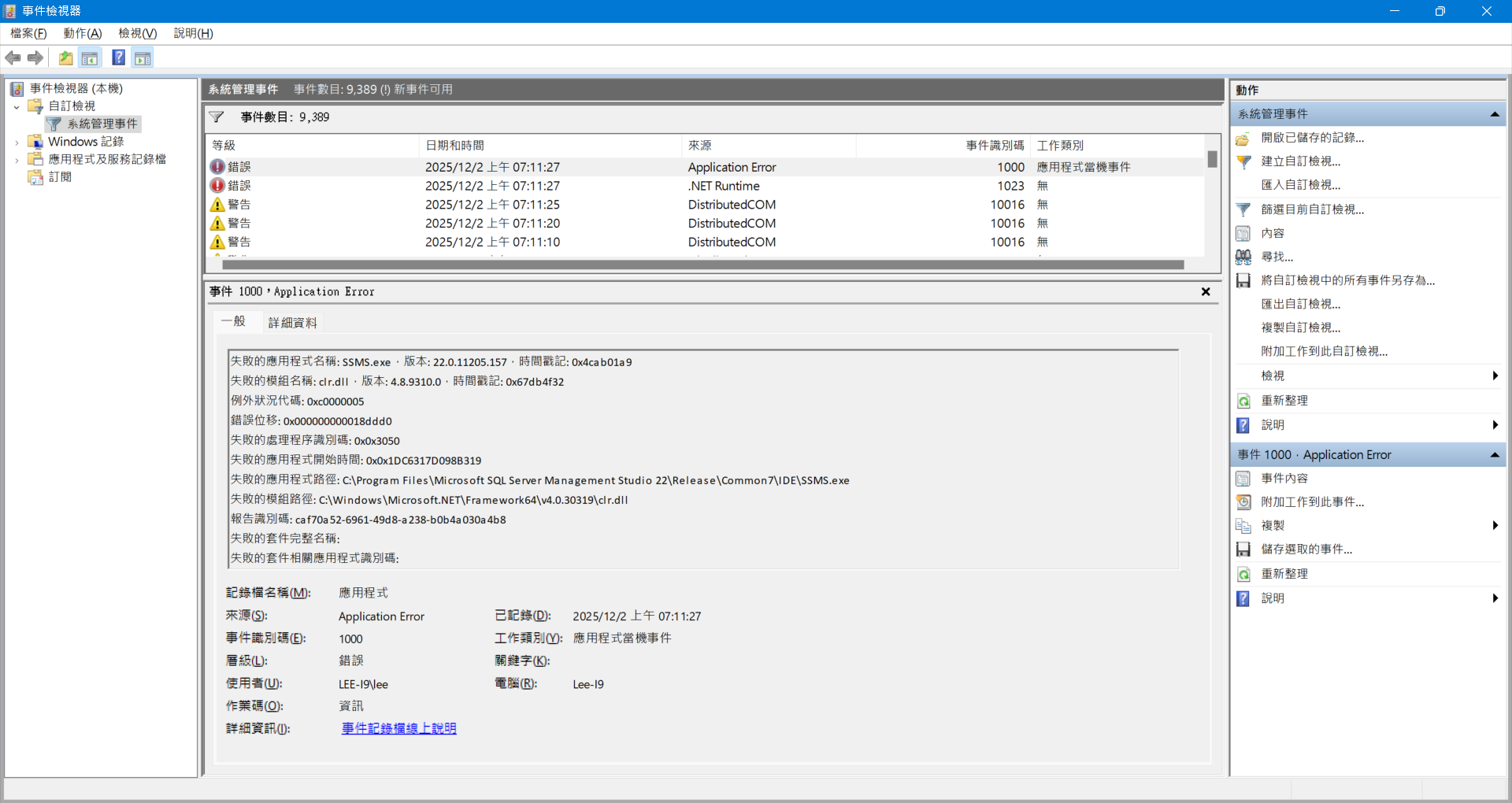Viewport: 1512px width, 803px height.
Task: Click the event list horizontal scrollbar
Action: 701,265
